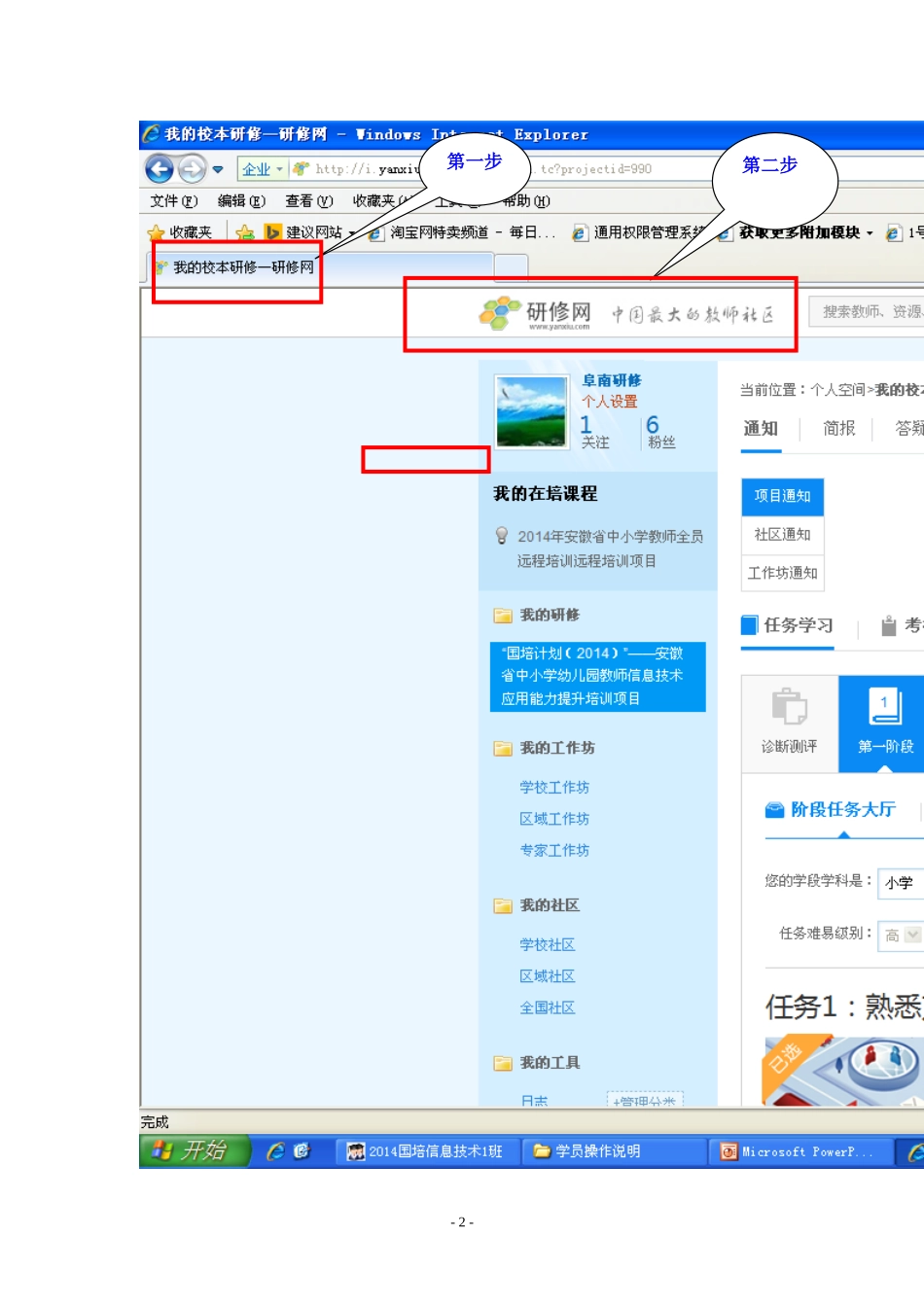The width and height of the screenshot is (924, 1307).
Task: Open the 学校工作坊 link
Action: (x=554, y=788)
